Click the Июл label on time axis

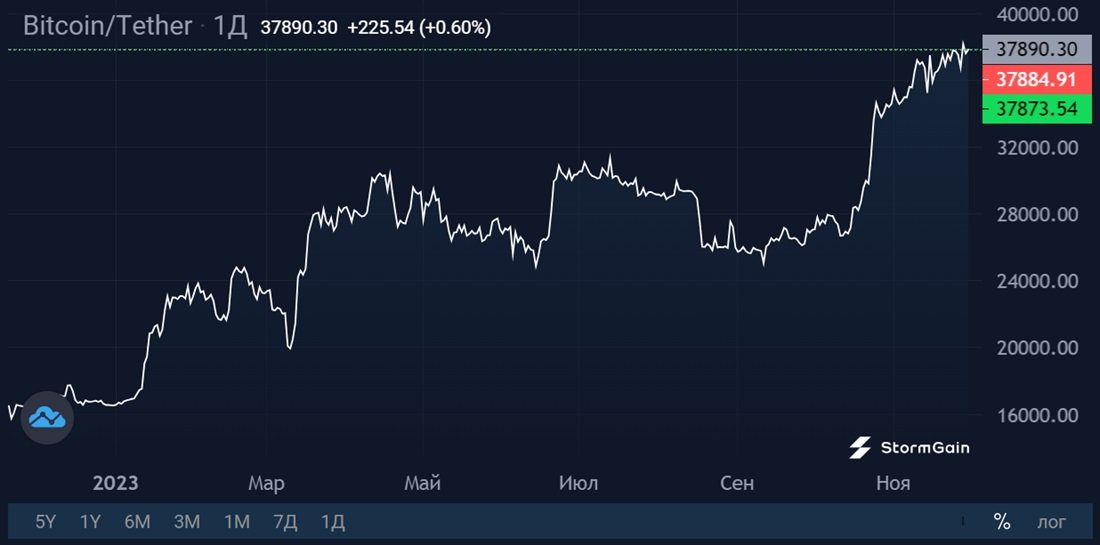[x=578, y=483]
